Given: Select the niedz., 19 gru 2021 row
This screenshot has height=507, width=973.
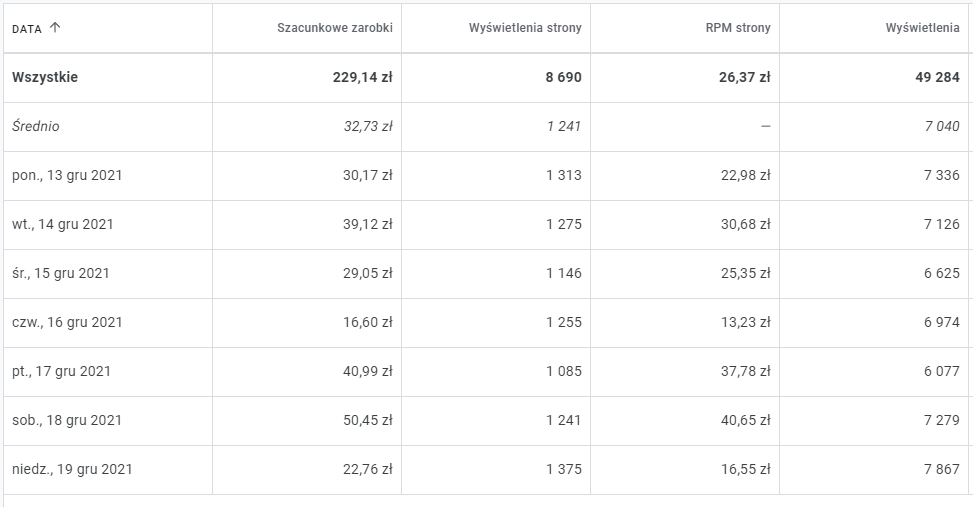Looking at the screenshot, I should click(x=72, y=470).
